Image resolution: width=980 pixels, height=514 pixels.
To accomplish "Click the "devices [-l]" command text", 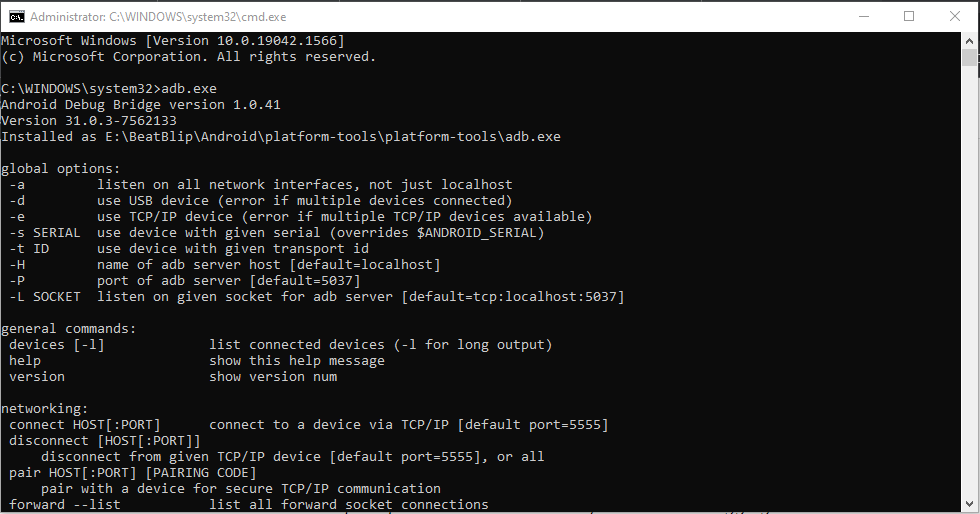I will point(56,345).
